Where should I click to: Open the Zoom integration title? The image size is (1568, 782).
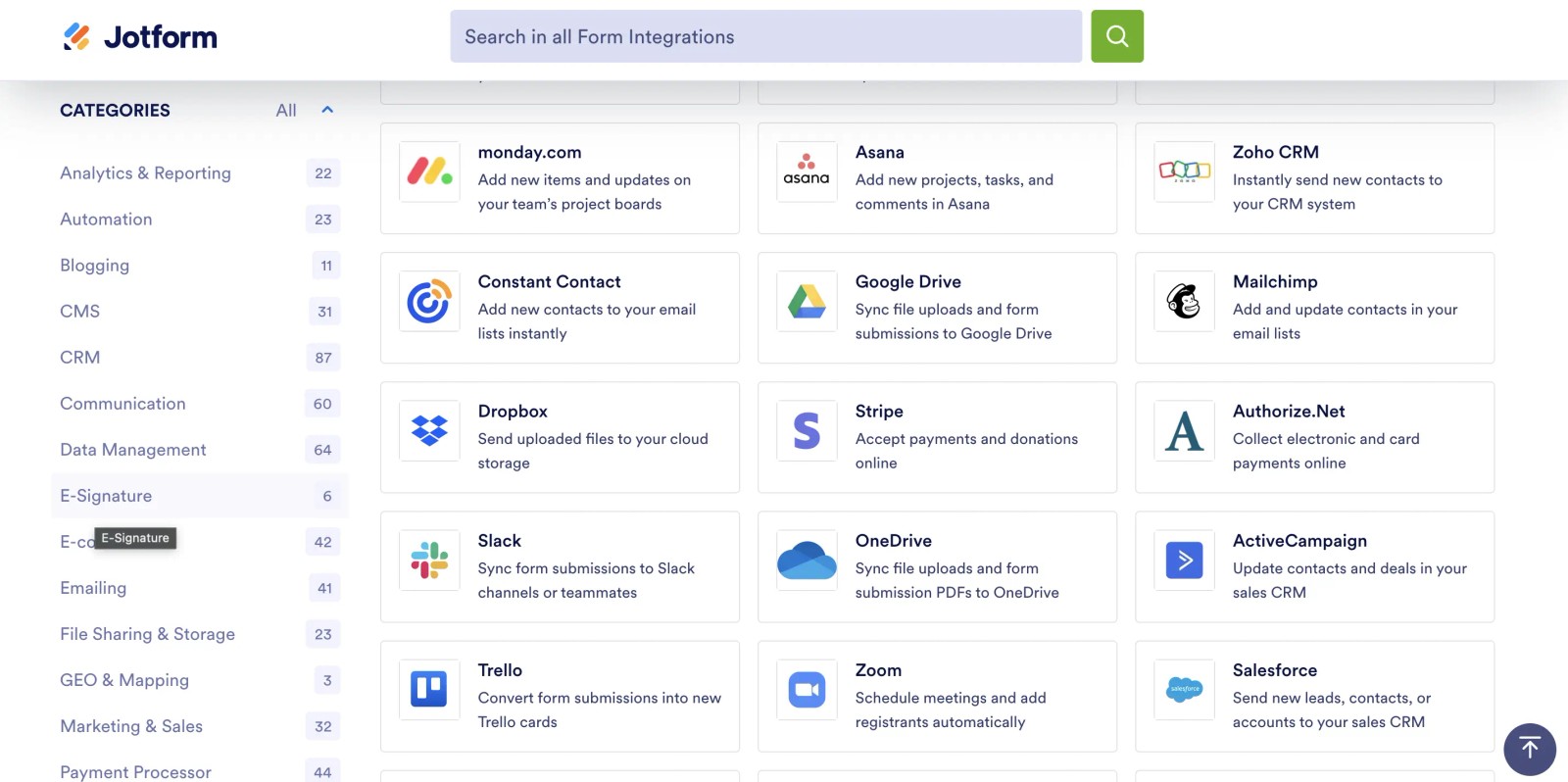point(878,669)
